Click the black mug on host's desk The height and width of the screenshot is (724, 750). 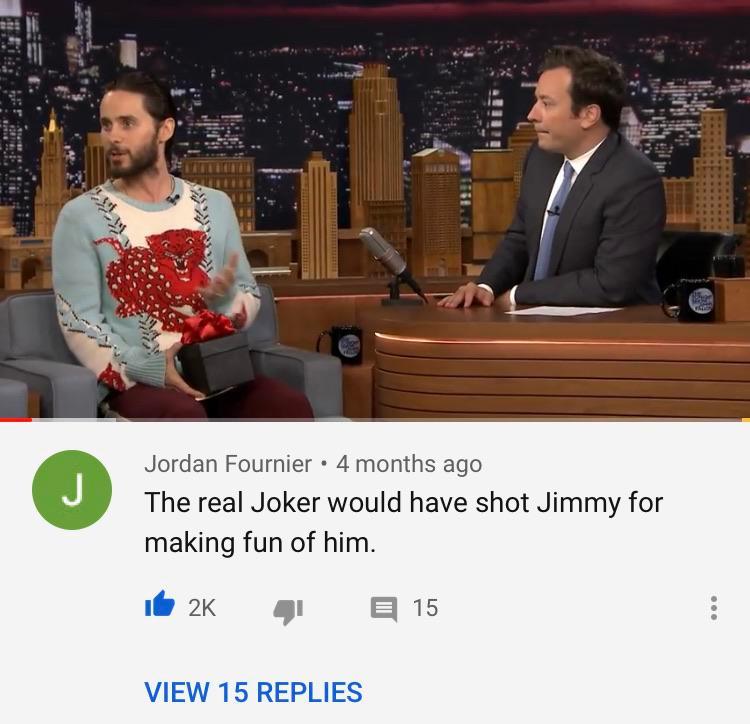point(691,301)
